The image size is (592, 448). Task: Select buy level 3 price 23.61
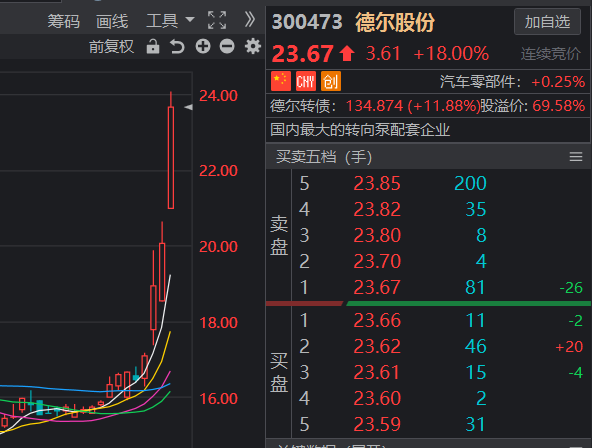click(x=377, y=373)
